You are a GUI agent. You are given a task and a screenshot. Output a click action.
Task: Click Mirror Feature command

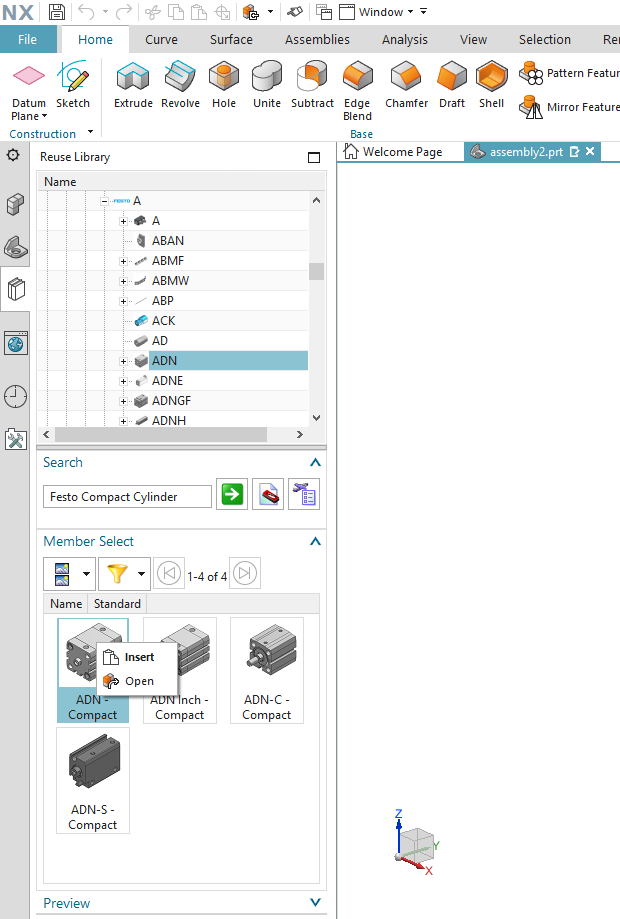(x=568, y=107)
